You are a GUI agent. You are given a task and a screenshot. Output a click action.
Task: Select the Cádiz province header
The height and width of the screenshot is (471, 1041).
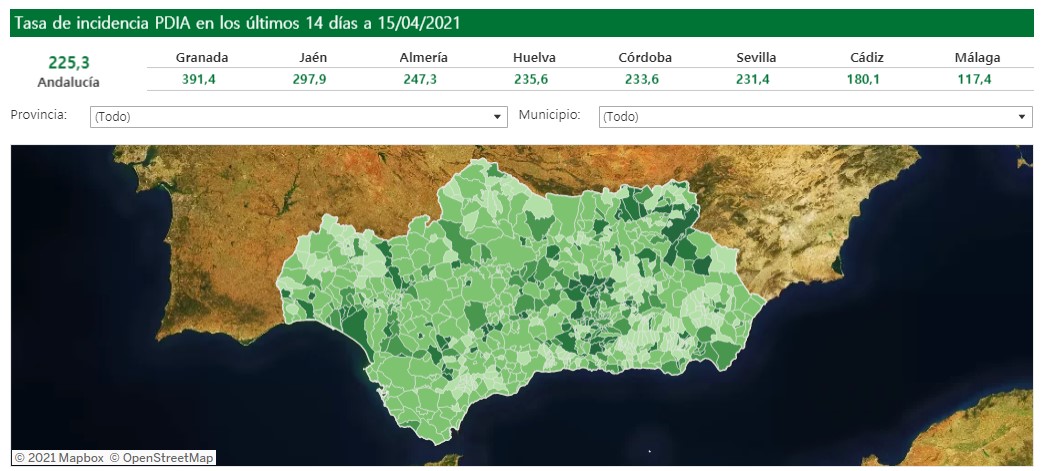tap(866, 58)
